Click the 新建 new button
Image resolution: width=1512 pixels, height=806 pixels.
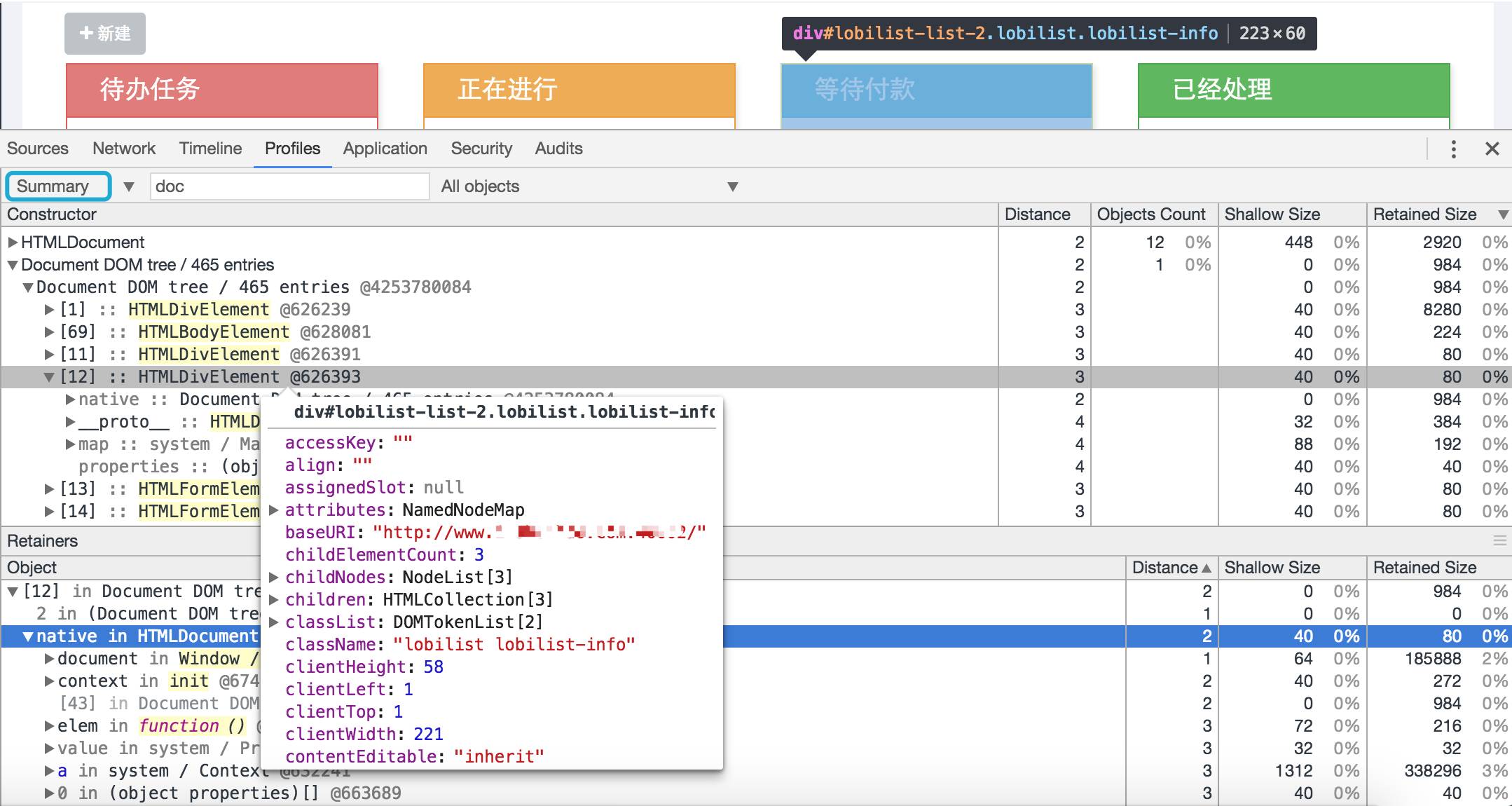(x=105, y=34)
